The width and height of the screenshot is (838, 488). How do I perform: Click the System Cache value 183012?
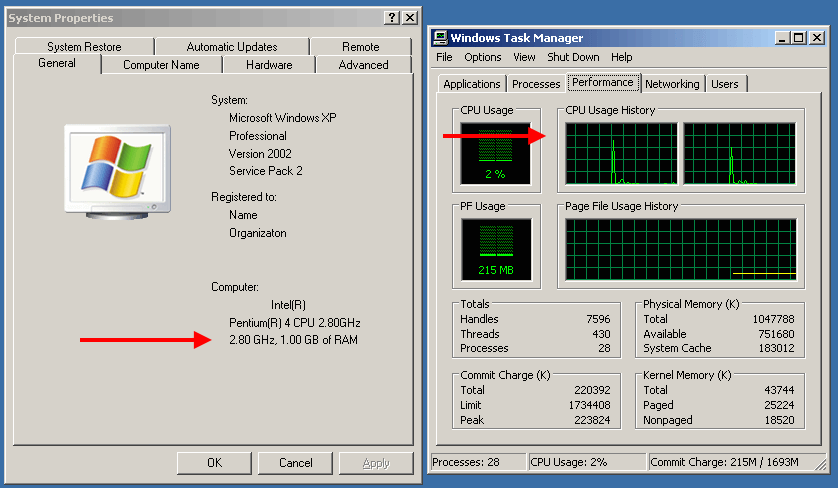[x=777, y=348]
